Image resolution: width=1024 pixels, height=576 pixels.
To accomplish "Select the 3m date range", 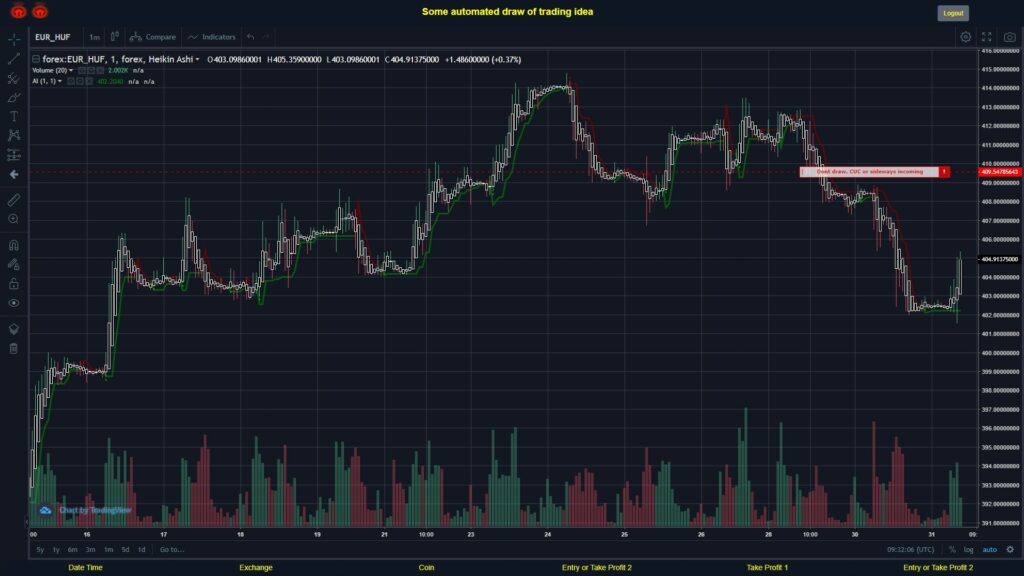I will 91,550.
